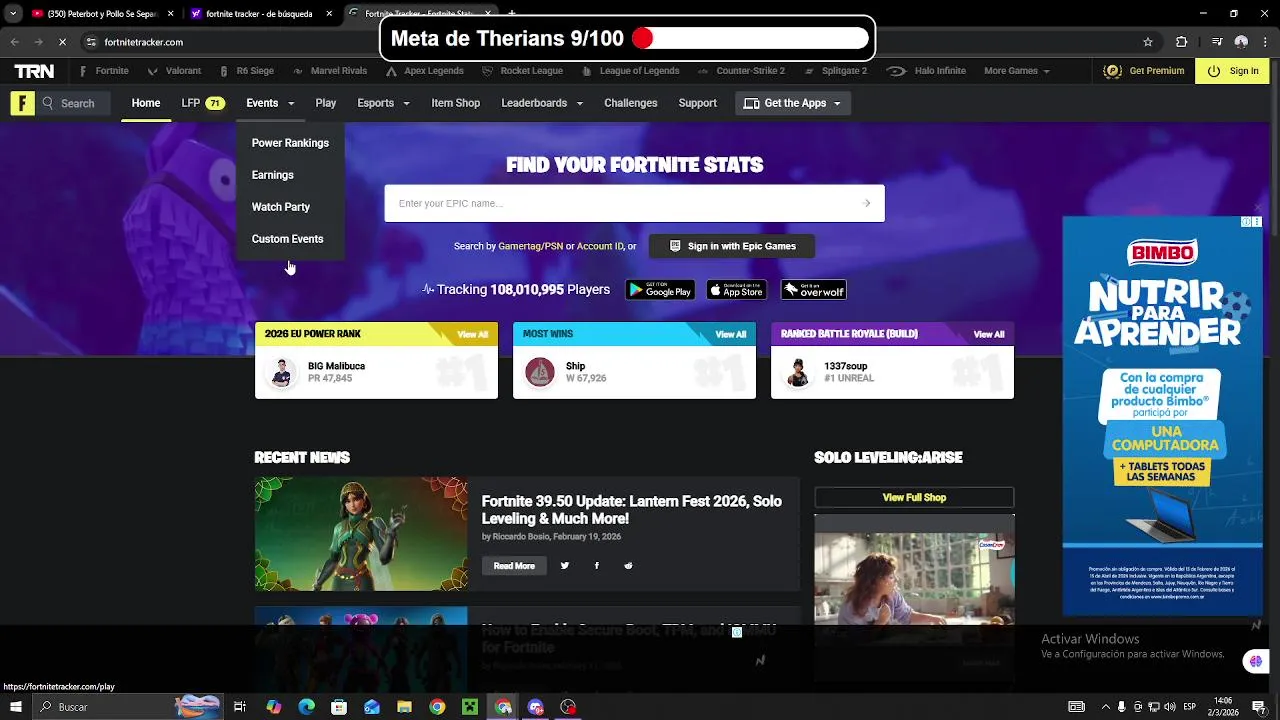This screenshot has height=720, width=1280.
Task: Select Earnings in the Events menu
Action: pos(273,175)
